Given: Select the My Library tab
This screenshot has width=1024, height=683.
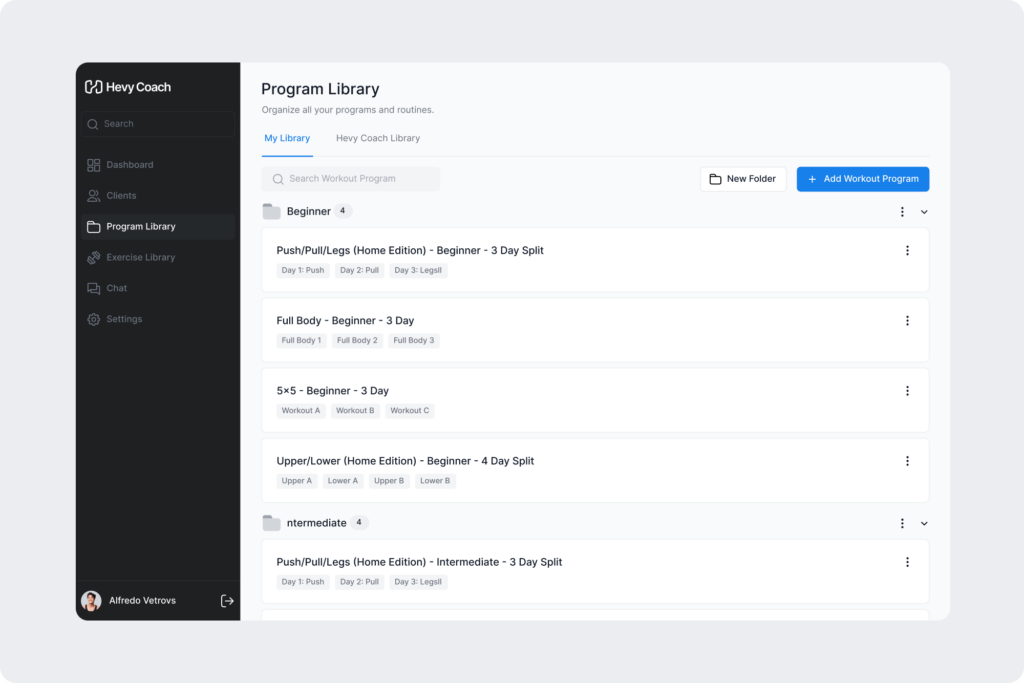Looking at the screenshot, I should (x=287, y=138).
